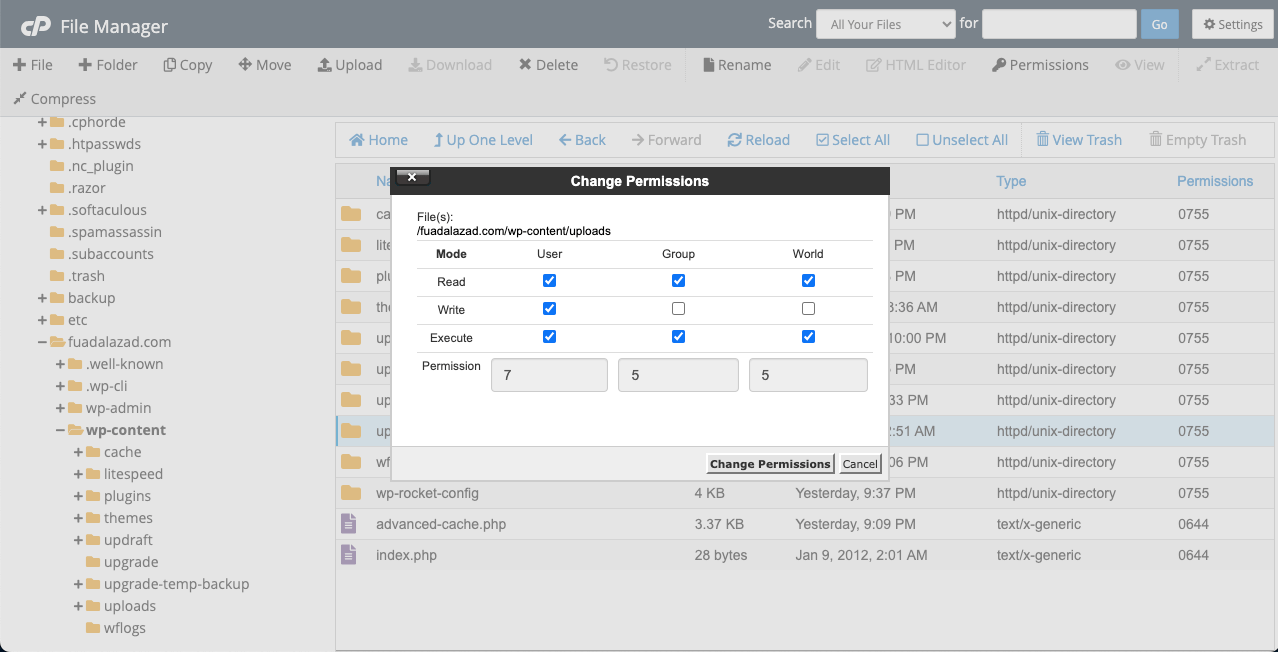Click the Rename toolbar button
Image resolution: width=1278 pixels, height=652 pixels.
pyautogui.click(x=737, y=65)
